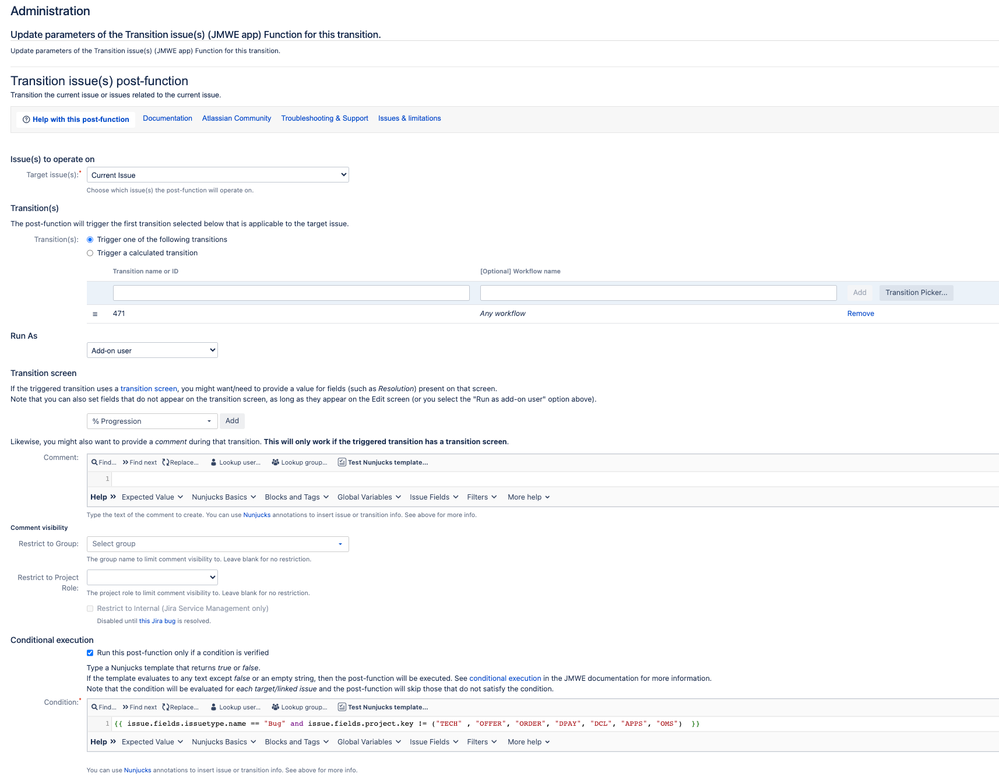Click Lookup group in the Condition editor toolbar
999x780 pixels.
[x=299, y=707]
